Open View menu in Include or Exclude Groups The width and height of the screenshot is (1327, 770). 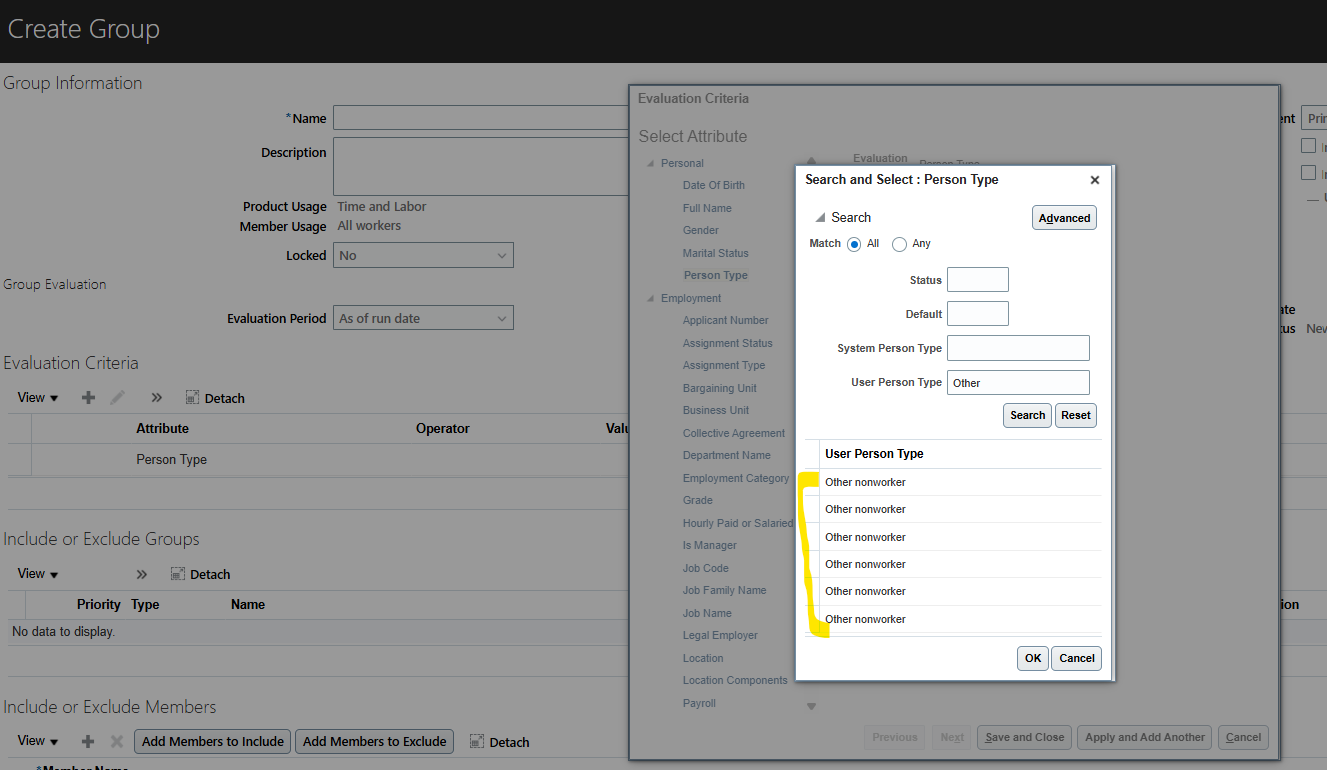(38, 574)
